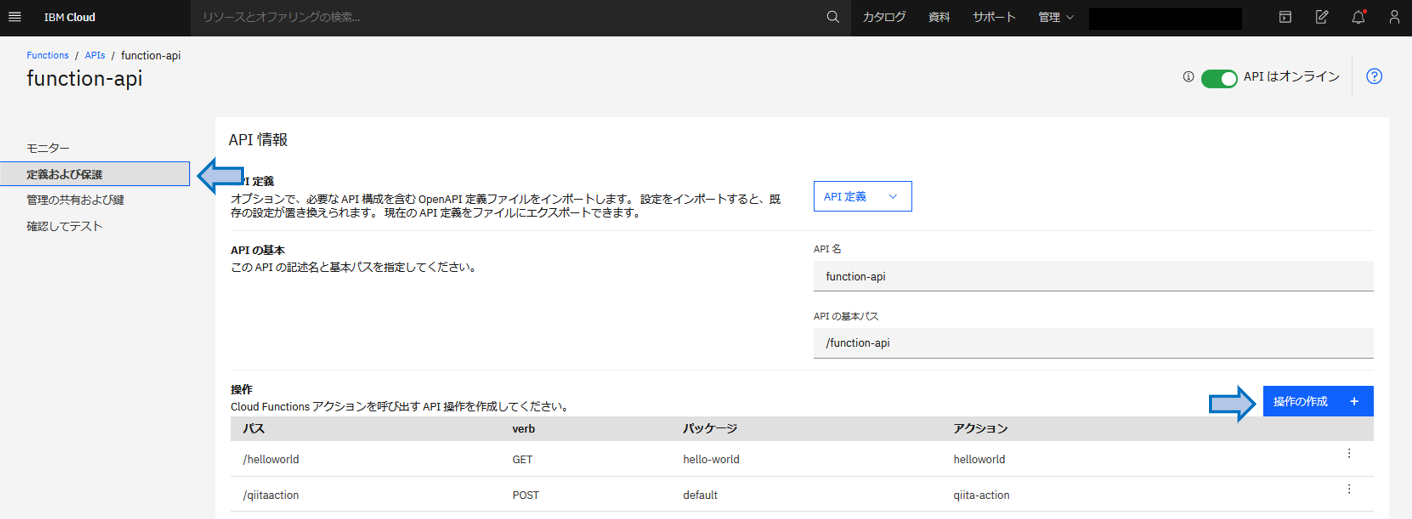Click the 操作の作成 button
Viewport: 1412px width, 519px height.
[1318, 401]
